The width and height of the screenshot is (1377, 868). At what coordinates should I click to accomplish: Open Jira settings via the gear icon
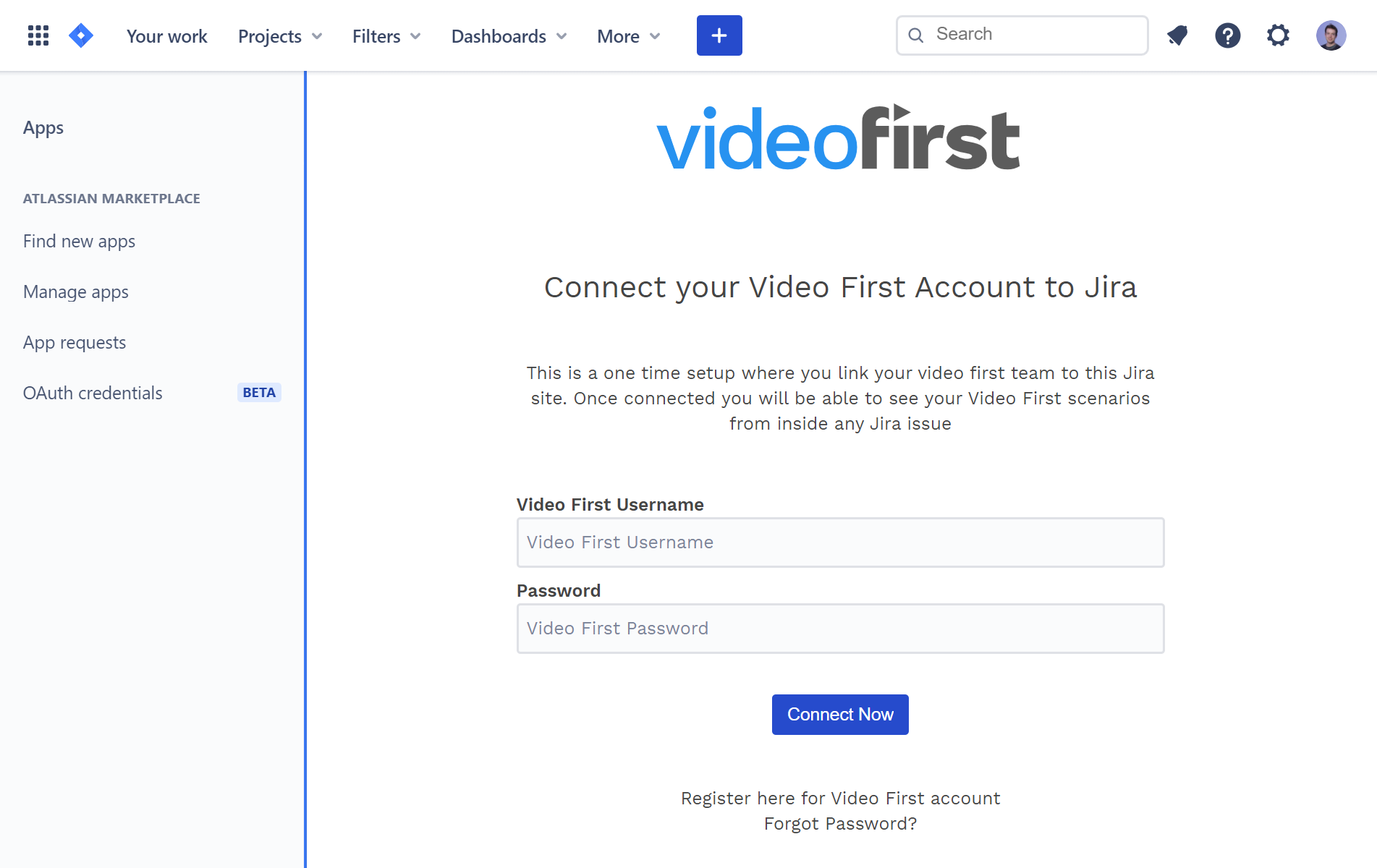1278,35
